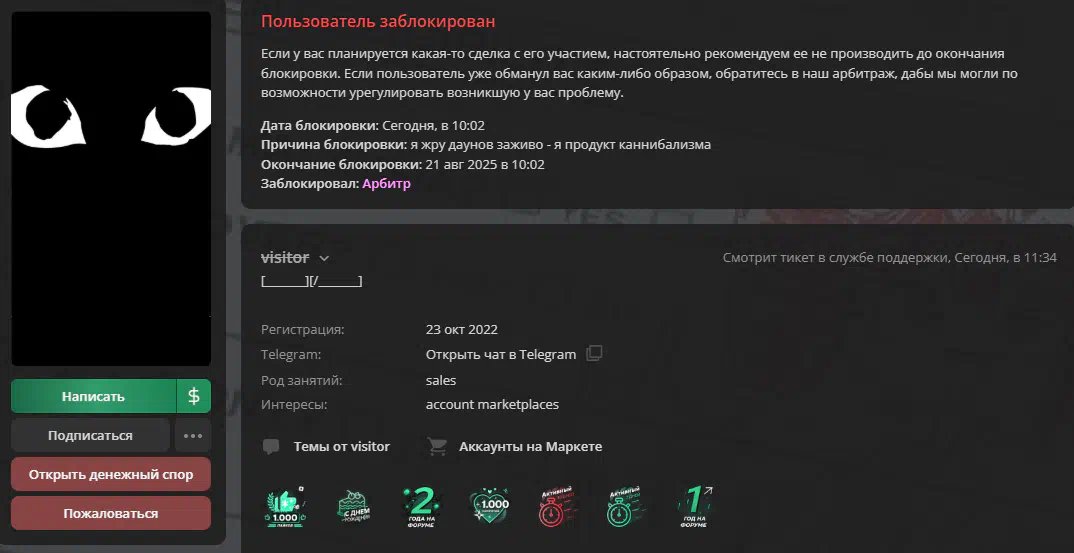
Task: Click the Пожаловаться button
Action: (111, 513)
